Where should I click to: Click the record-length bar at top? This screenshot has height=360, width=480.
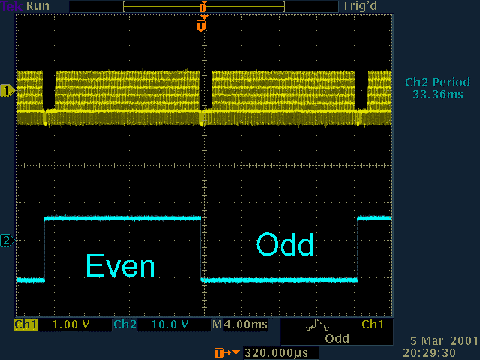[x=204, y=7]
